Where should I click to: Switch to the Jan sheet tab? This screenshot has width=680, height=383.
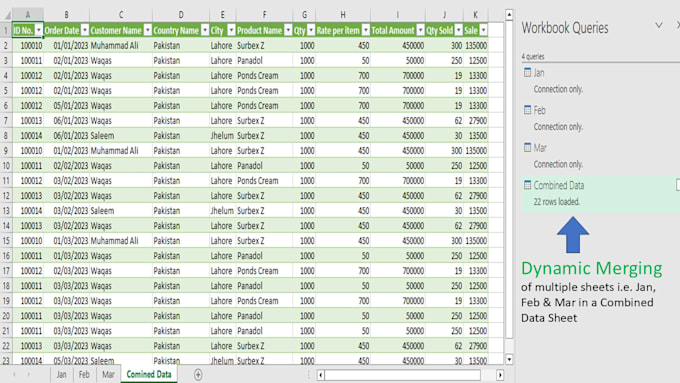(x=62, y=374)
